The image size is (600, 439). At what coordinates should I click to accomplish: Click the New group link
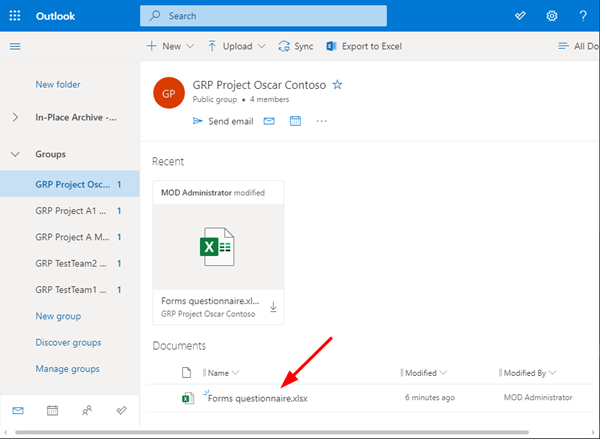58,316
